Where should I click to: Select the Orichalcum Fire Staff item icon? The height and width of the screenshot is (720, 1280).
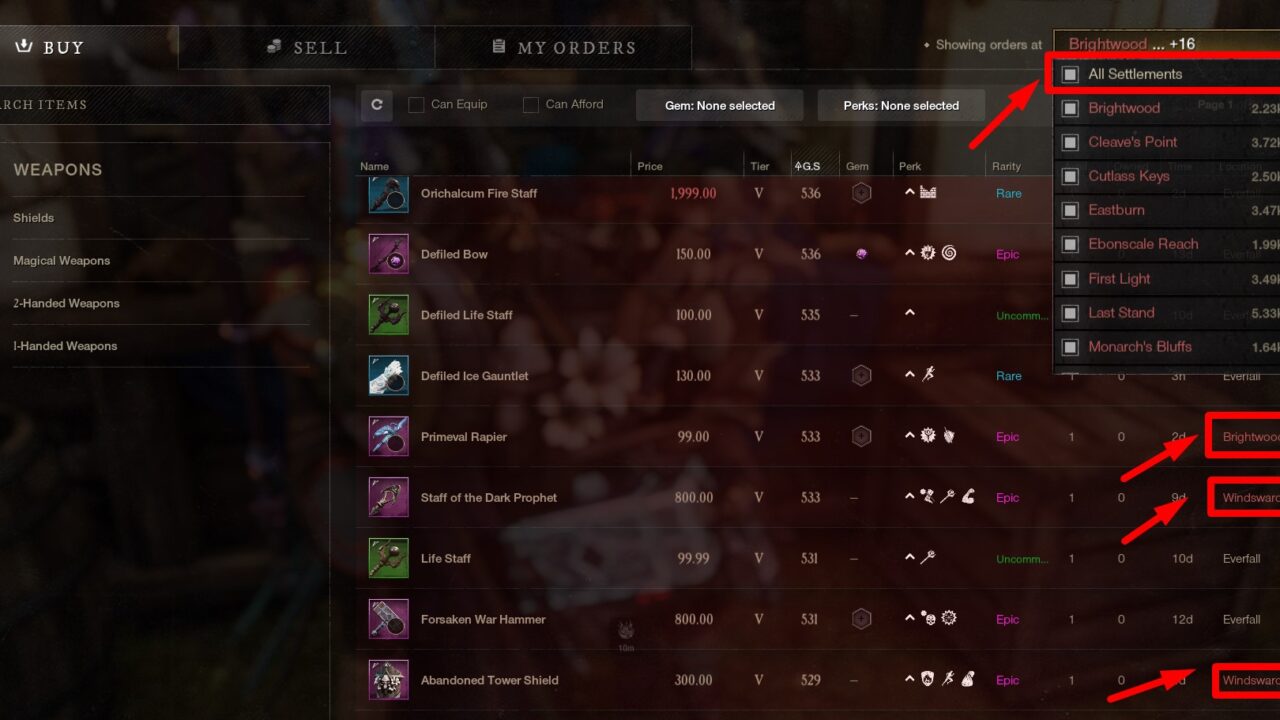388,193
